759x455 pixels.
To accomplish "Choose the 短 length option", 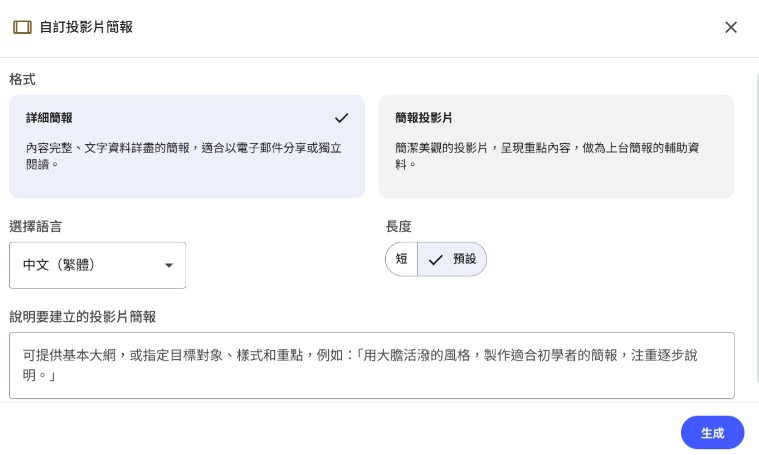I will click(x=401, y=259).
